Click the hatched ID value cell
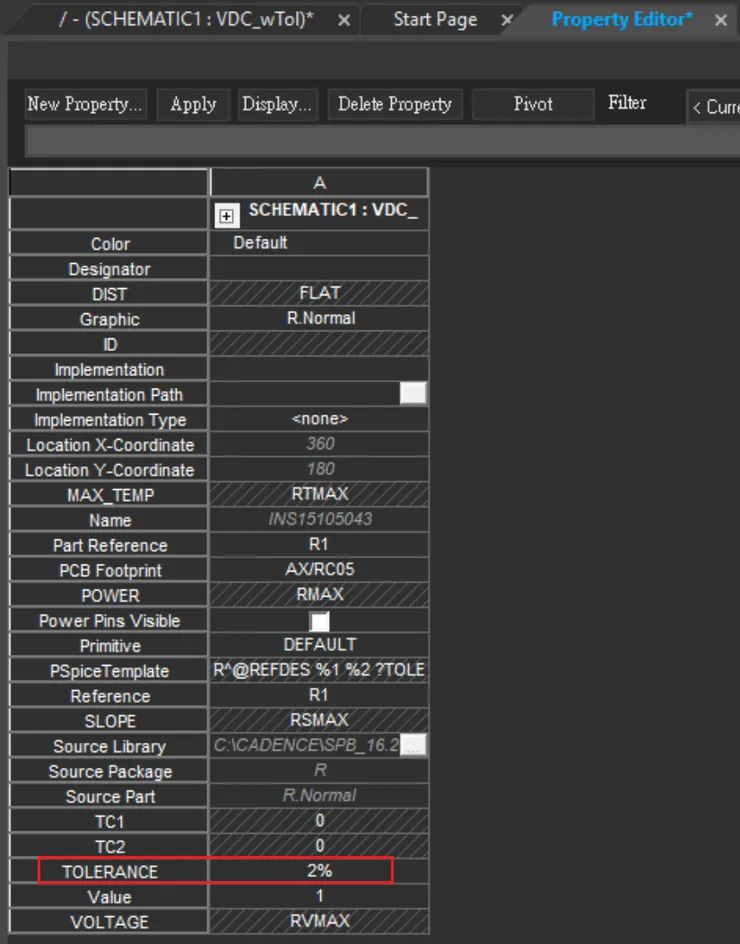 tap(319, 344)
